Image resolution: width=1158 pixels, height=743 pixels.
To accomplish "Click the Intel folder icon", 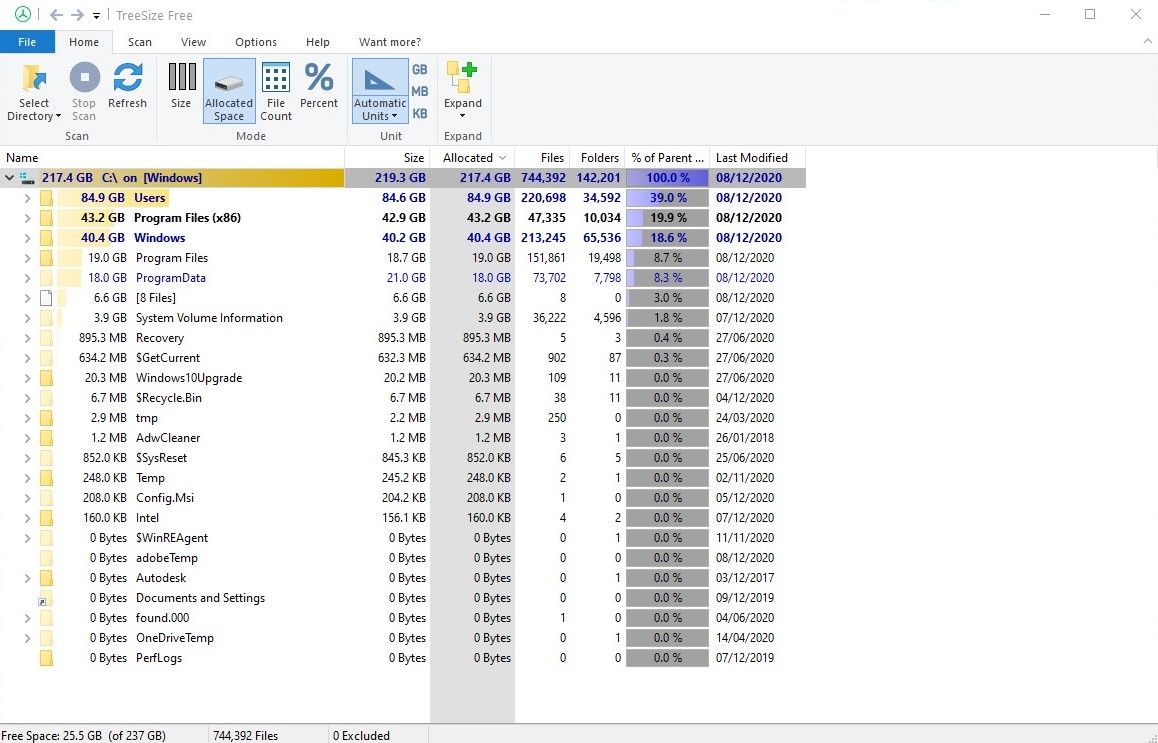I will [x=46, y=518].
